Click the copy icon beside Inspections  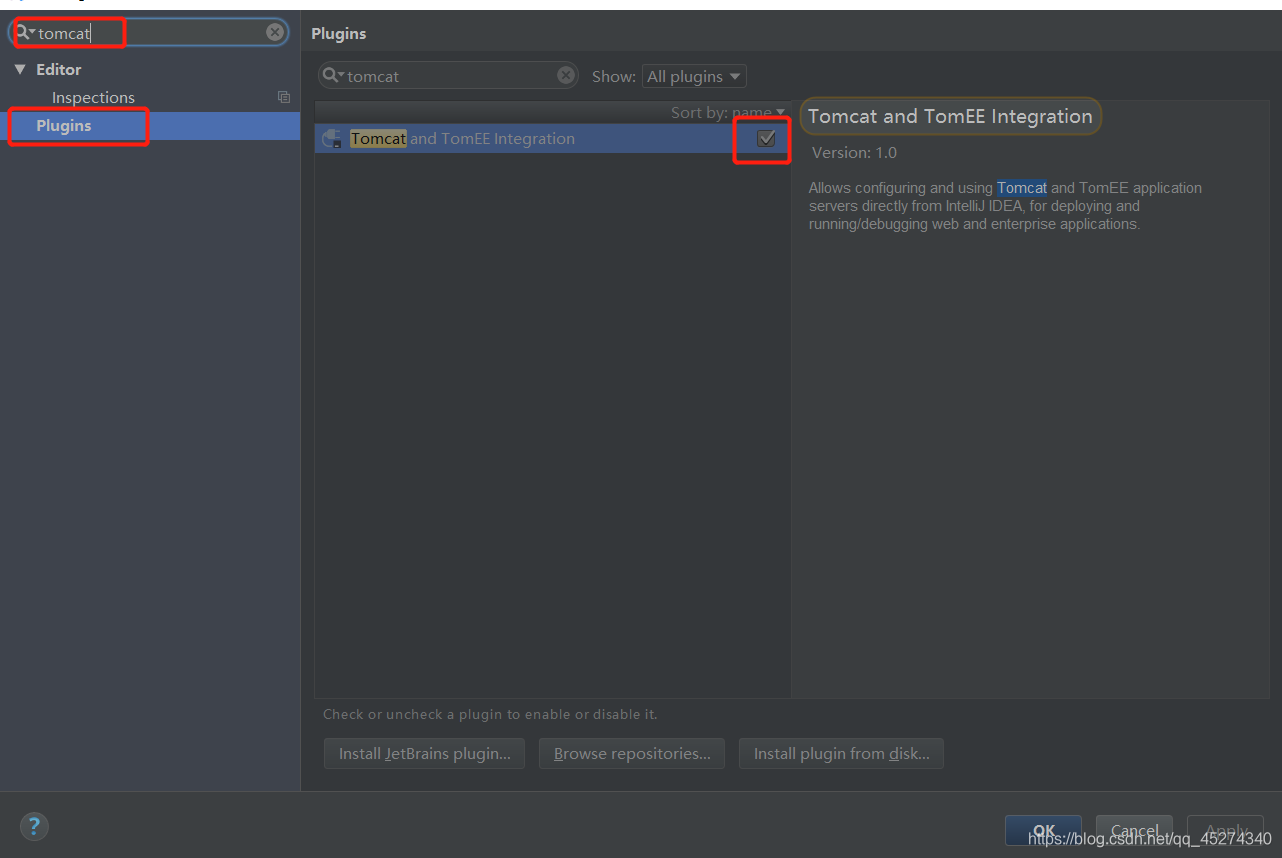point(284,97)
